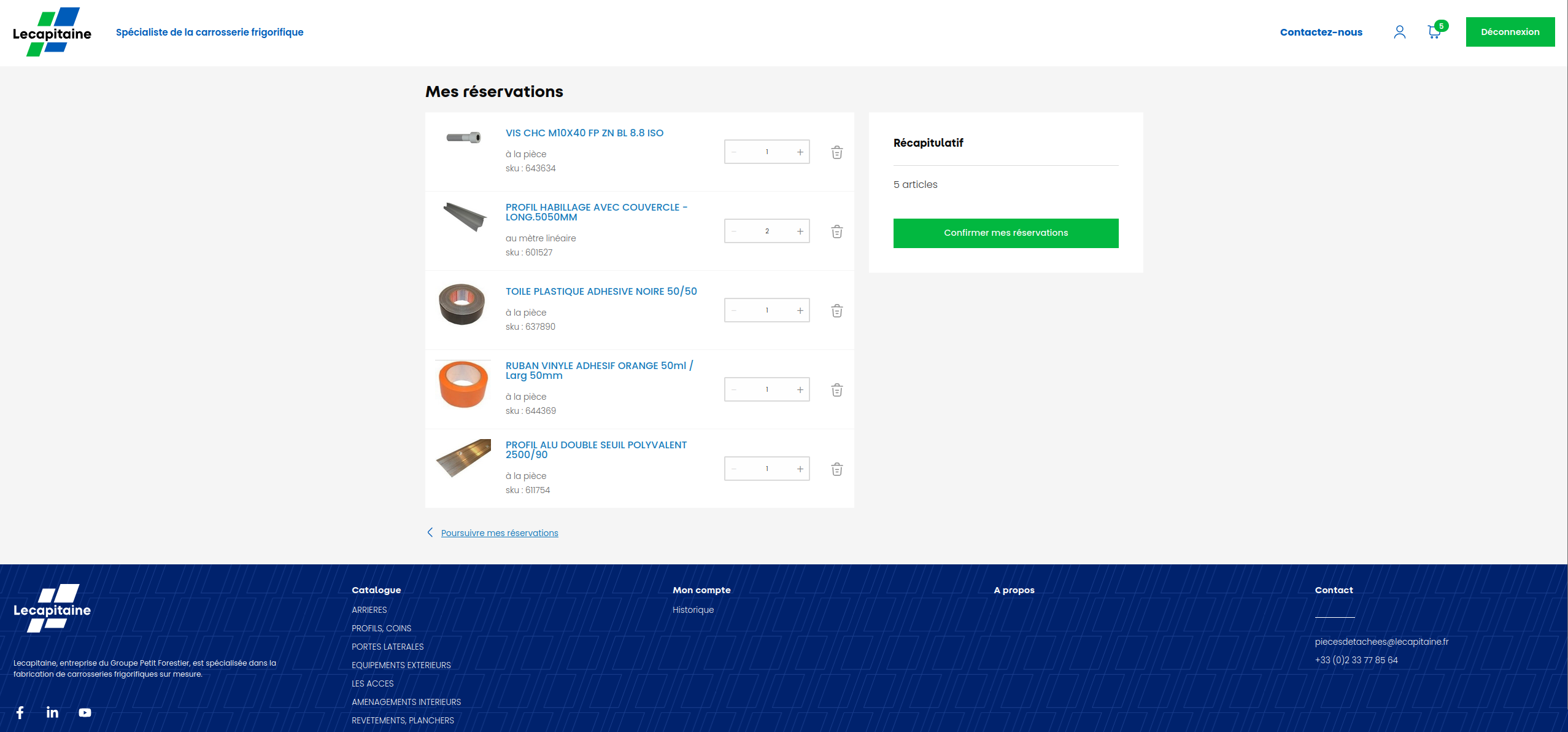Click quantity field for VIS CHC M10X40
Viewport: 1568px width, 732px height.
coord(767,152)
